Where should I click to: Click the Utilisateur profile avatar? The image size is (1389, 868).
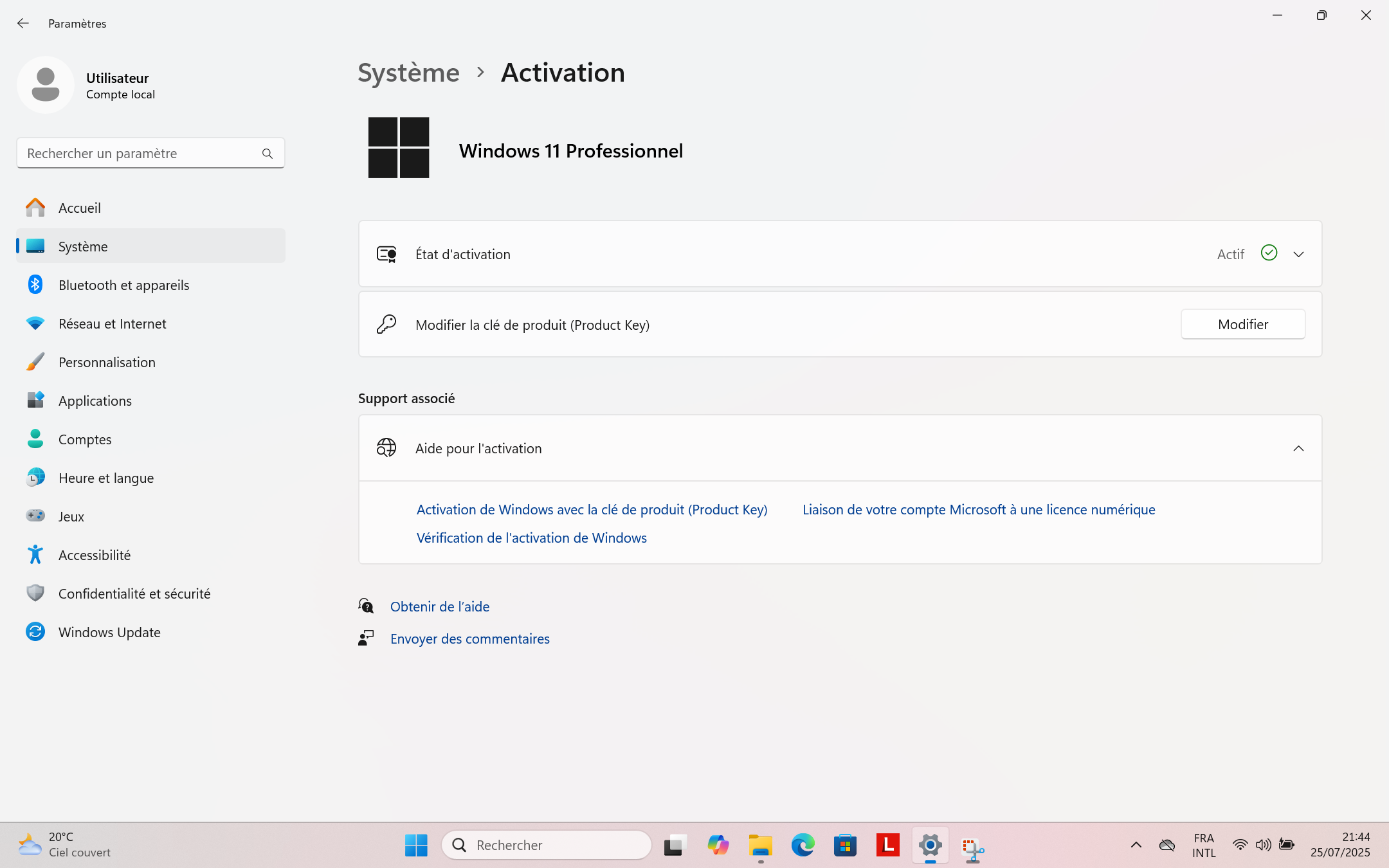pos(46,85)
